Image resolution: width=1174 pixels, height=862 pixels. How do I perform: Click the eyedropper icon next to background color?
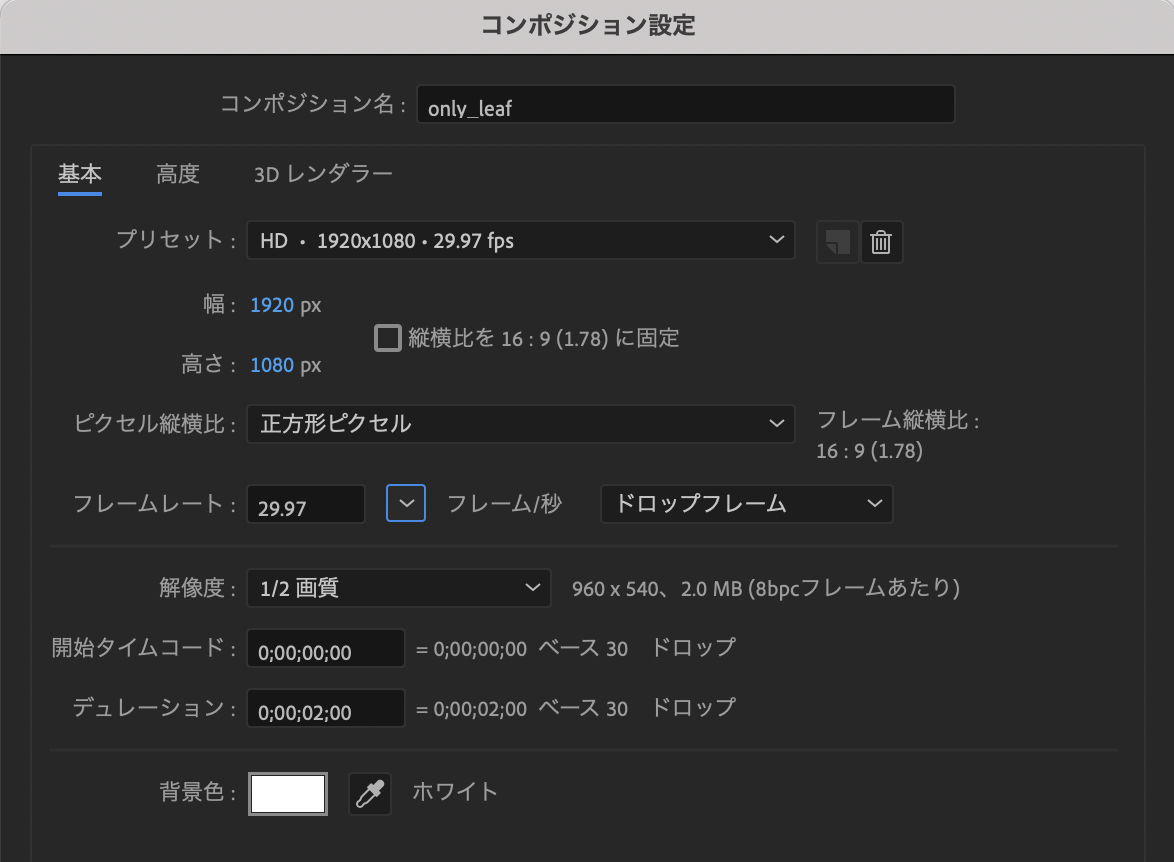[369, 792]
